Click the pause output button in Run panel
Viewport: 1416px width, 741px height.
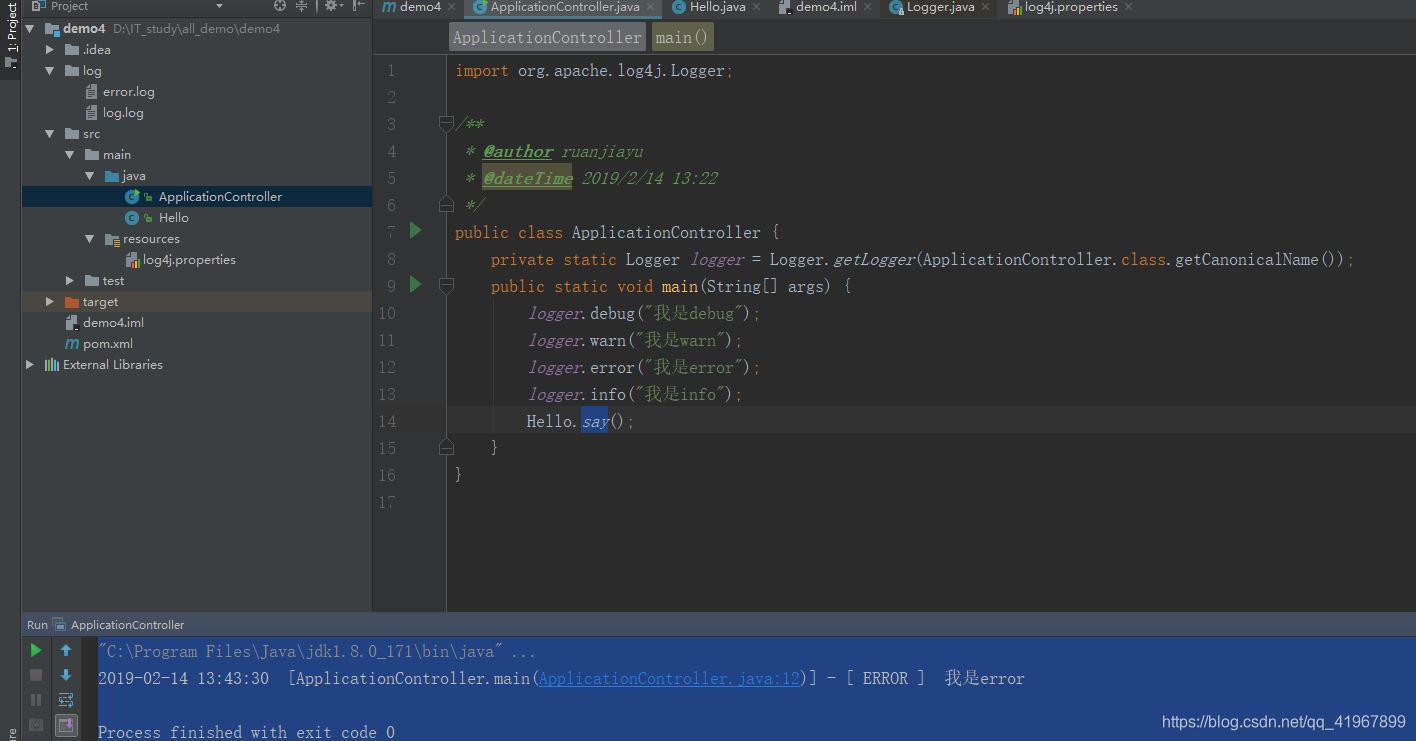(36, 700)
